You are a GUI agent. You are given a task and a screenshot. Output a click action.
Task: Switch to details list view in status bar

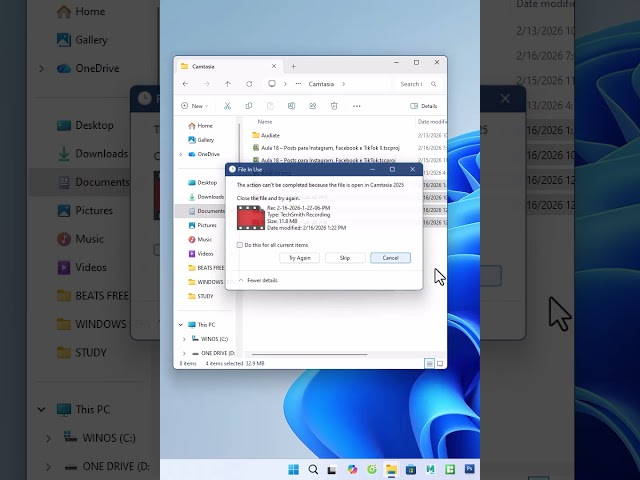[x=429, y=363]
